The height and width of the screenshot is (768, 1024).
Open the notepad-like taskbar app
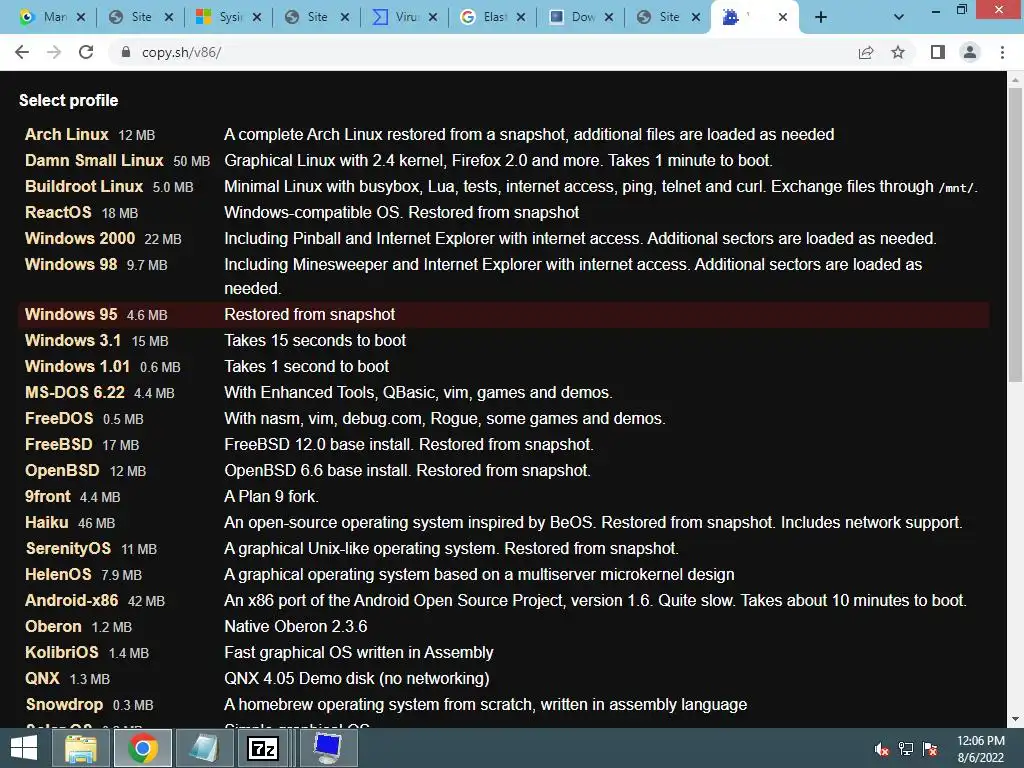(203, 748)
